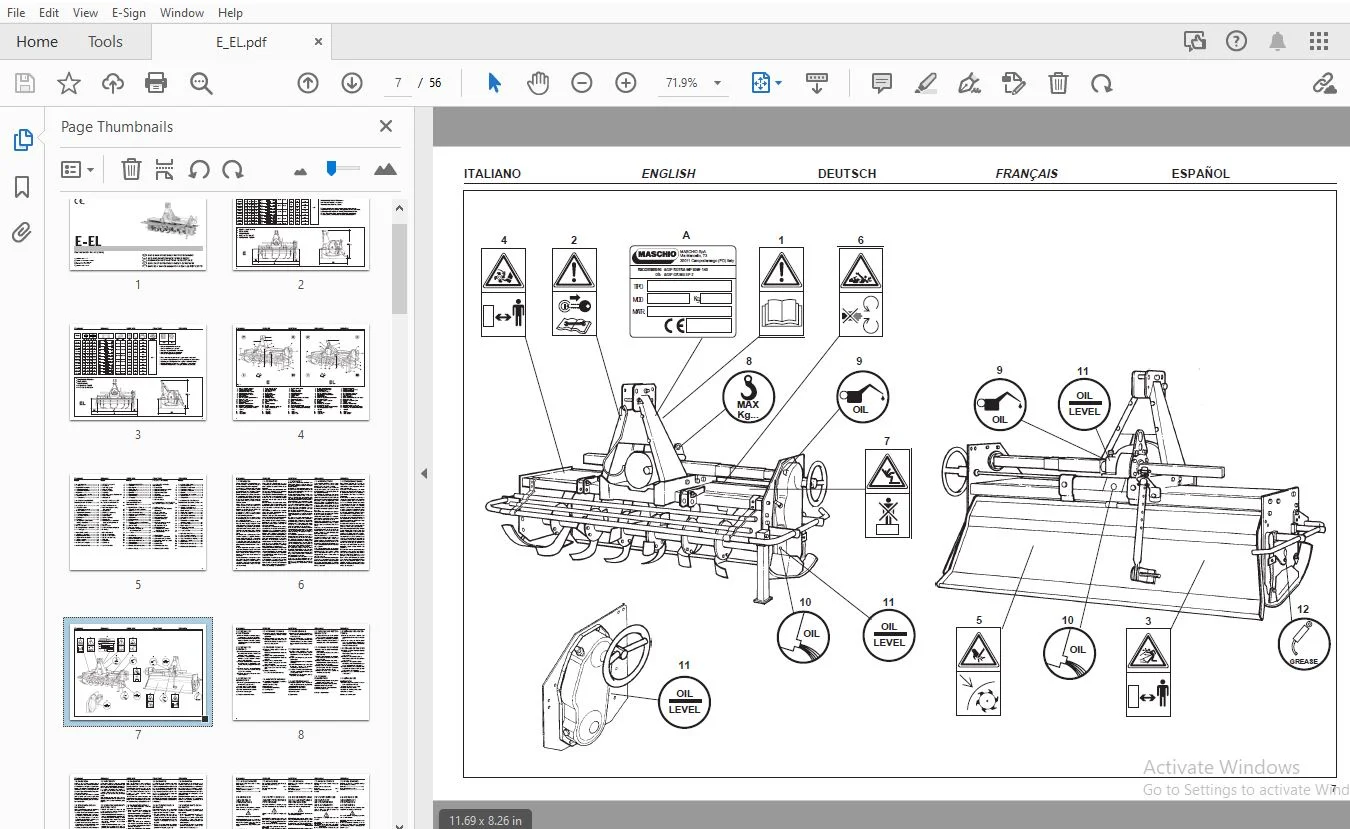Switch to the Home tab

tap(37, 42)
